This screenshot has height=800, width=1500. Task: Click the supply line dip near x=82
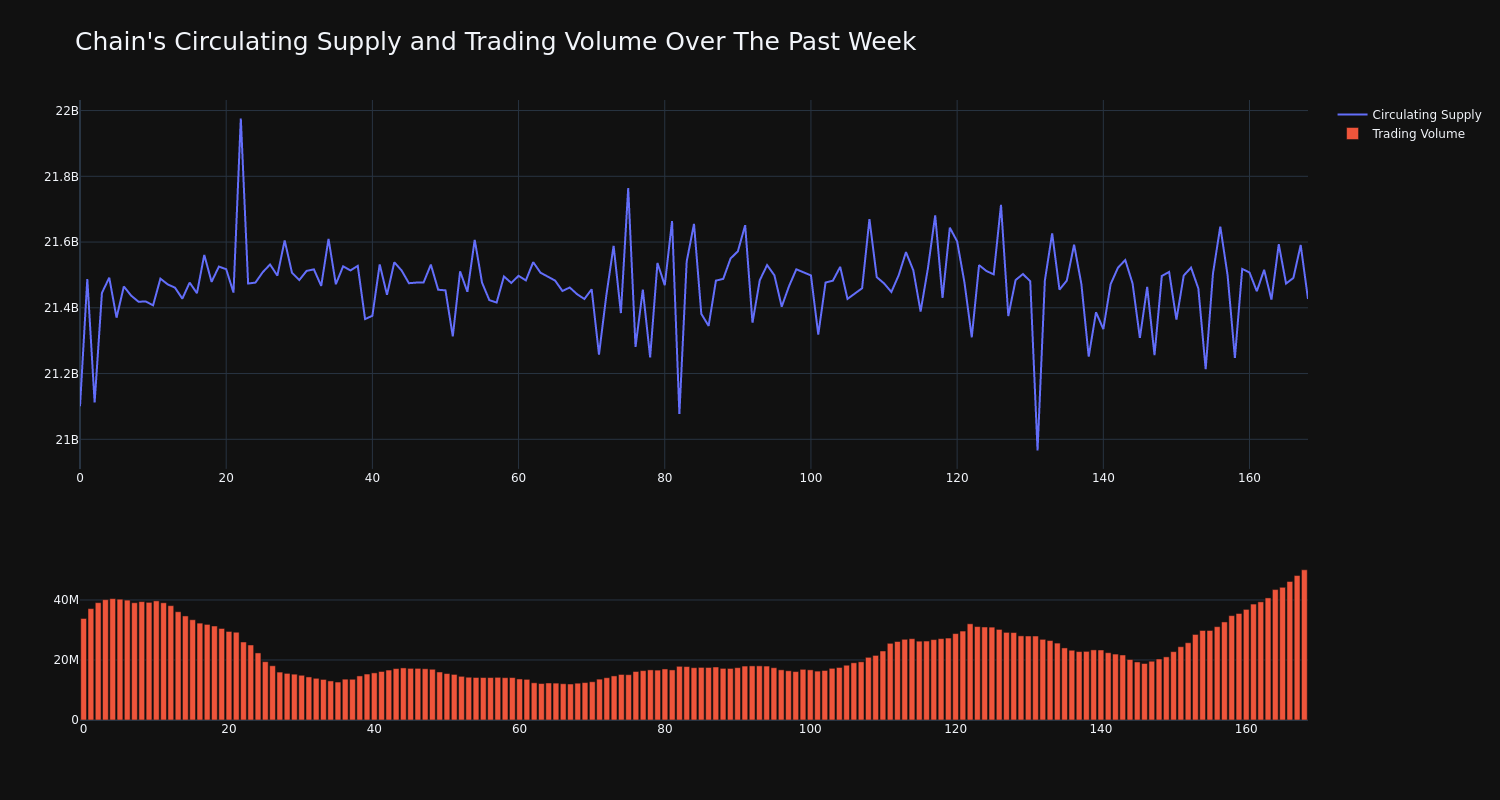(x=679, y=413)
